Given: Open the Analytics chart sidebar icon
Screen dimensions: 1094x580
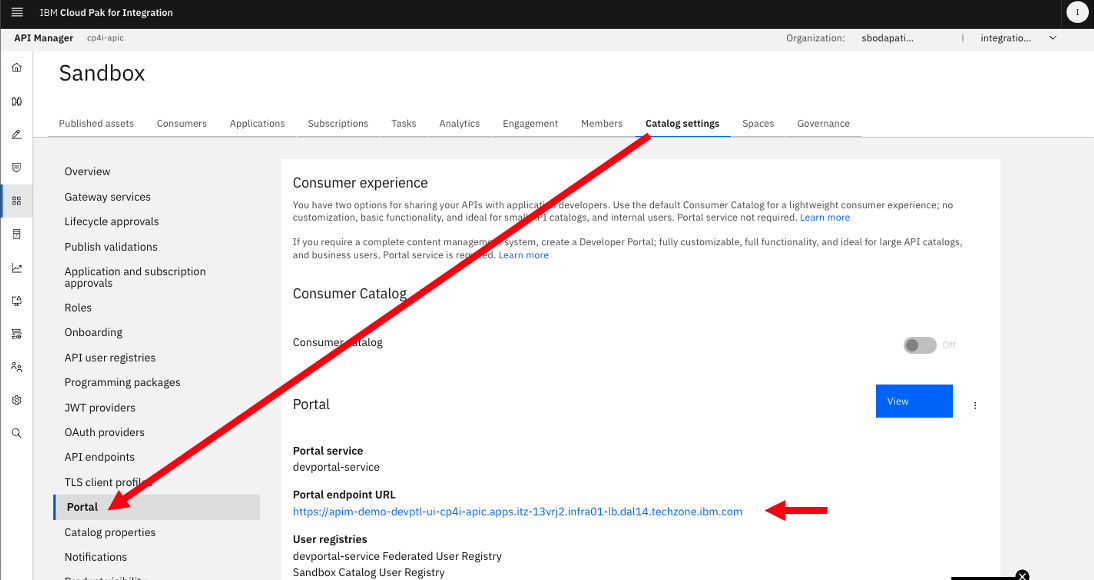Looking at the screenshot, I should click(x=17, y=267).
